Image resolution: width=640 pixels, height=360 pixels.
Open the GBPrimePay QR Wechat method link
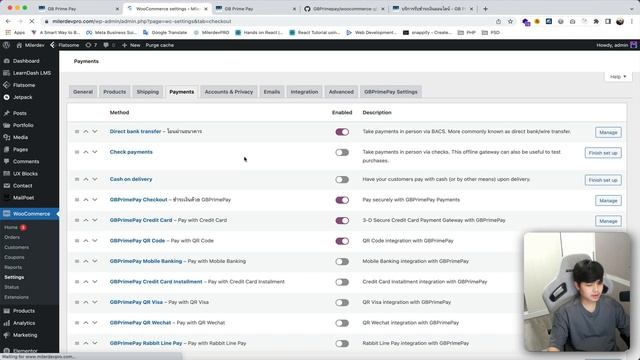tap(140, 322)
